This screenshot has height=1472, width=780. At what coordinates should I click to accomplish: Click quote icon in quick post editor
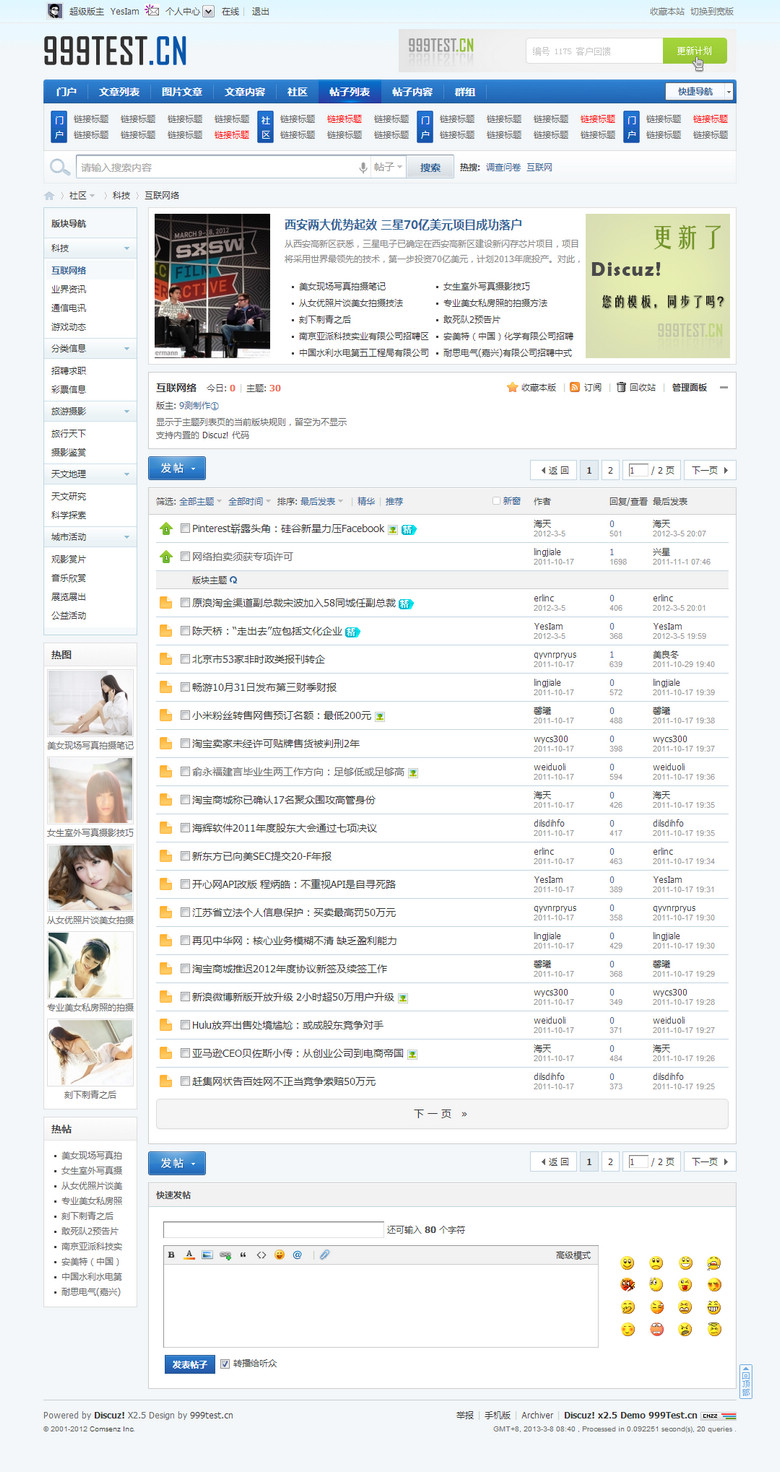tap(243, 1254)
